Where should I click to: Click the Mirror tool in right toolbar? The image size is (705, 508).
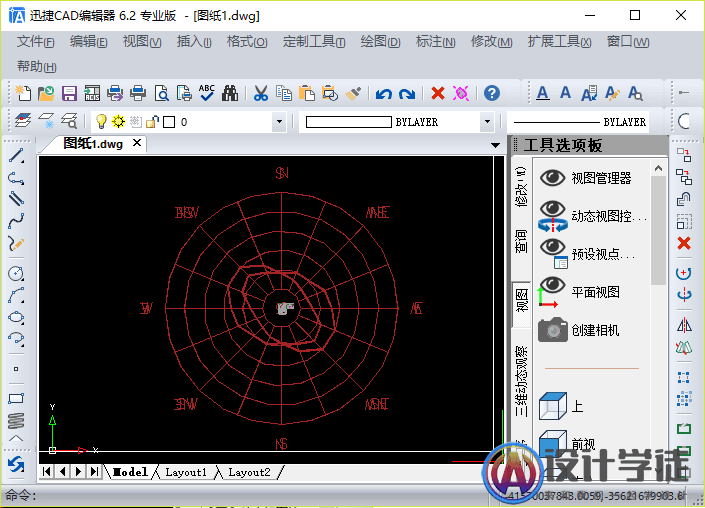[684, 325]
